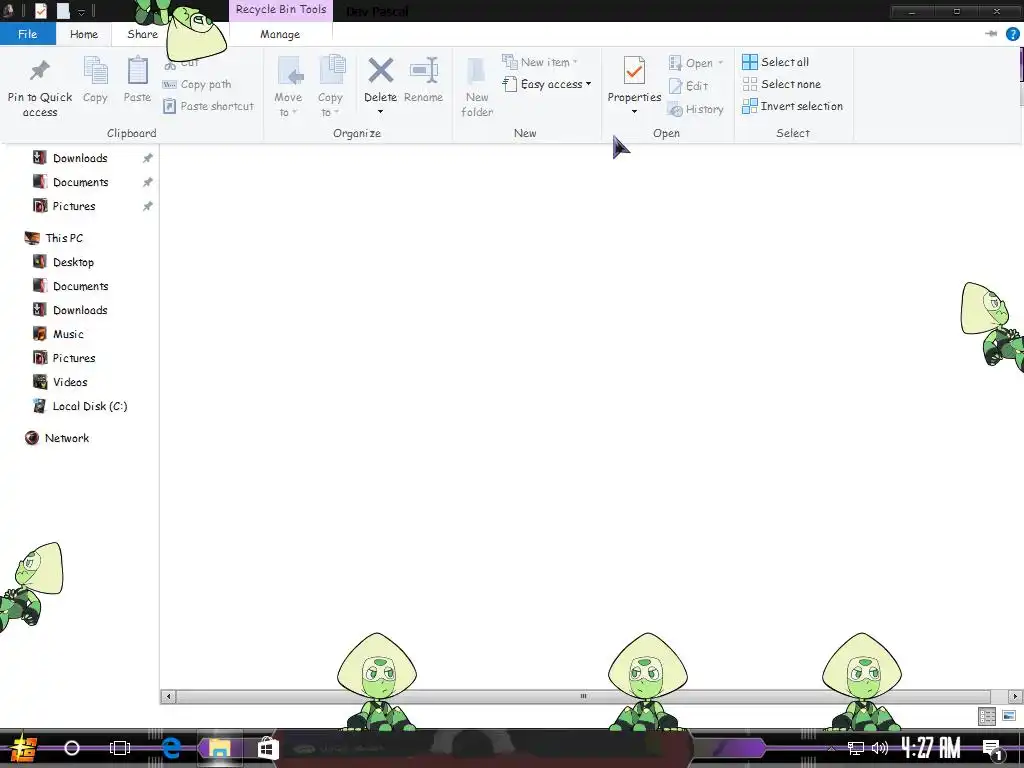Open Music folder in navigation pane
This screenshot has height=768, width=1024.
point(68,334)
